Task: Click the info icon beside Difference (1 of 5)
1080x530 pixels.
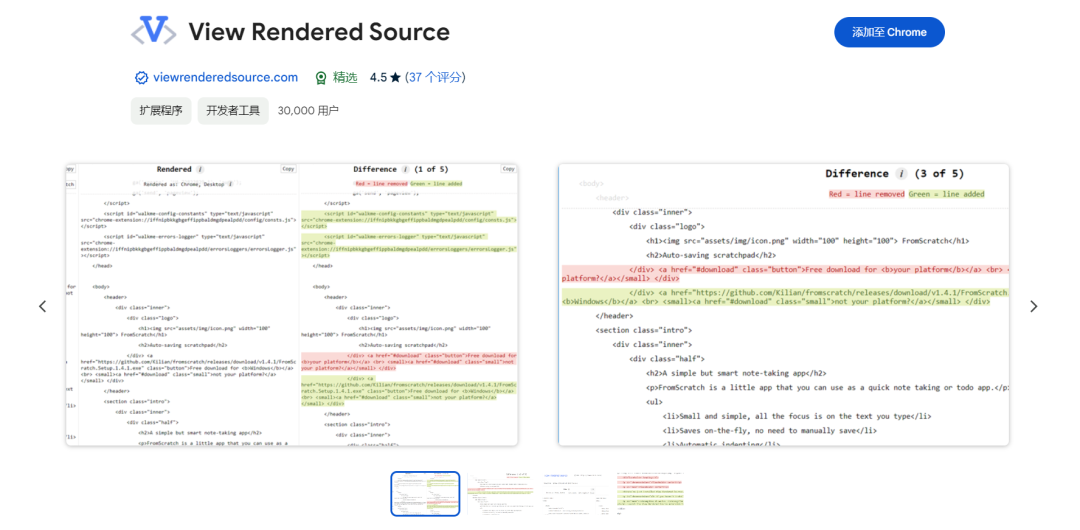Action: click(406, 170)
